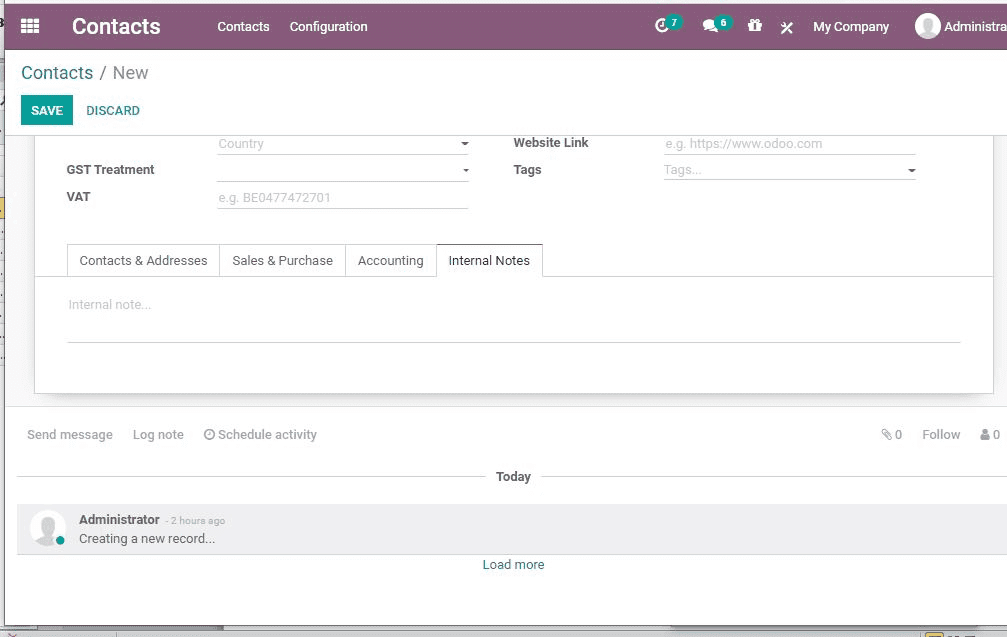Viewport: 1007px width, 637px height.
Task: Expand the Tags dropdown arrow
Action: click(911, 171)
